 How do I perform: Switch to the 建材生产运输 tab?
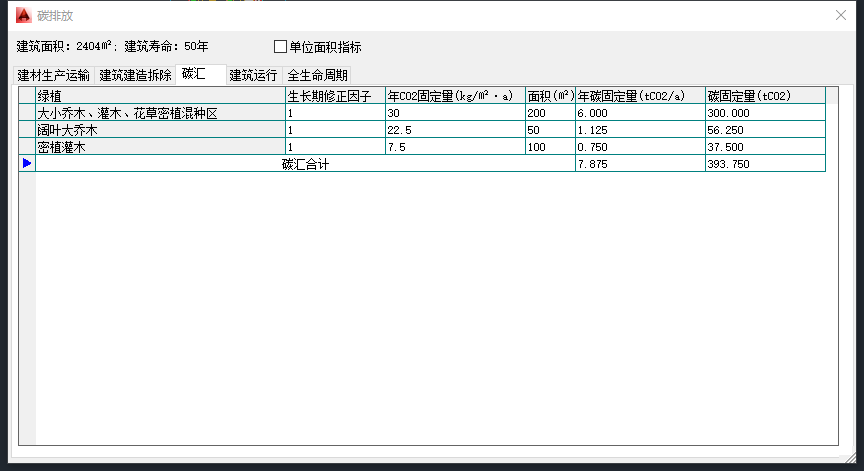(x=54, y=75)
